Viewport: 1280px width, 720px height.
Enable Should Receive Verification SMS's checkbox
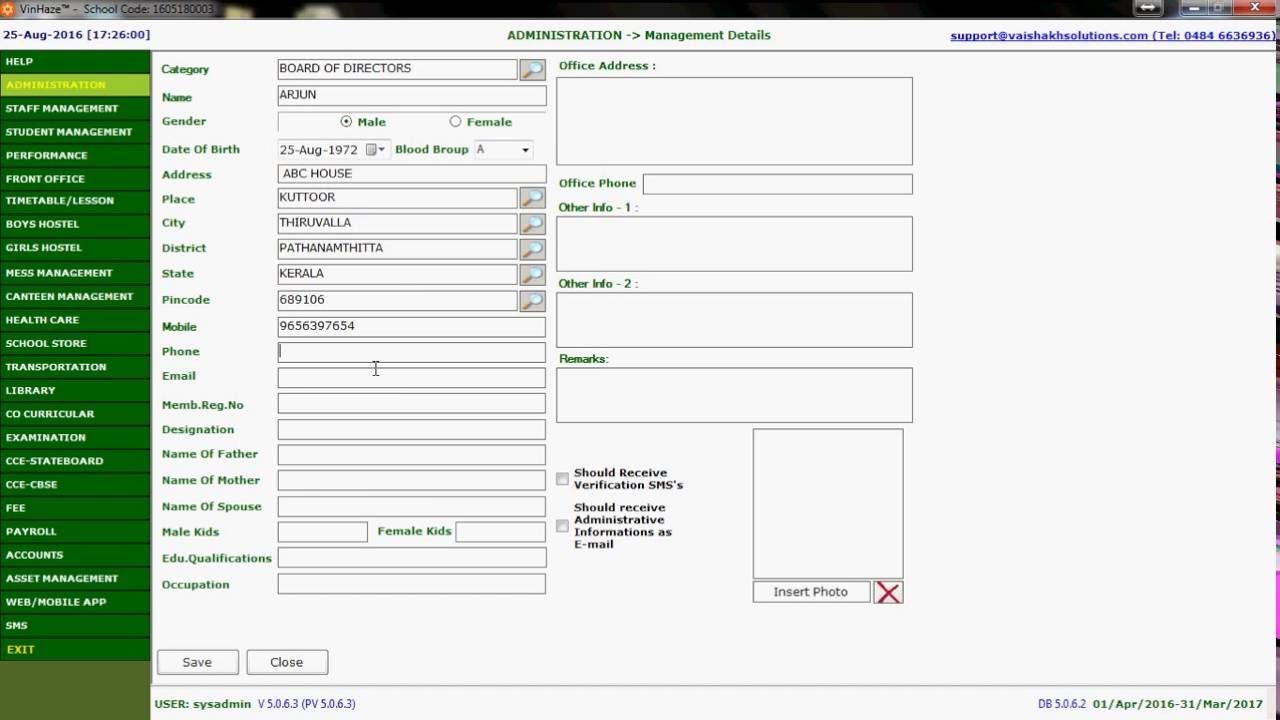tap(563, 479)
